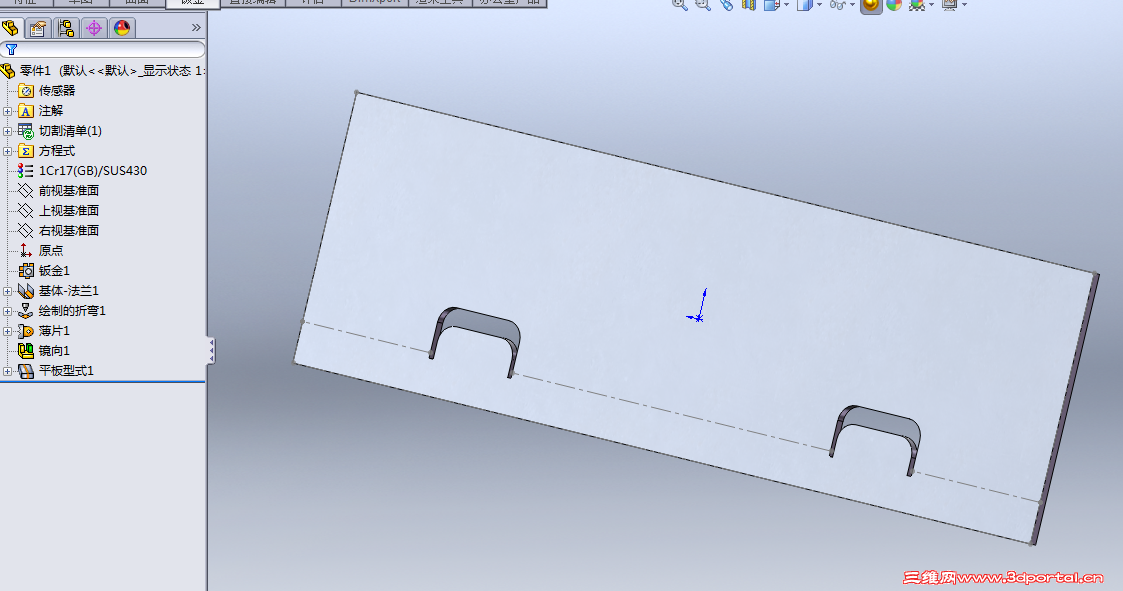1123x591 pixels.
Task: Click the blue origin triad on model
Action: click(698, 305)
